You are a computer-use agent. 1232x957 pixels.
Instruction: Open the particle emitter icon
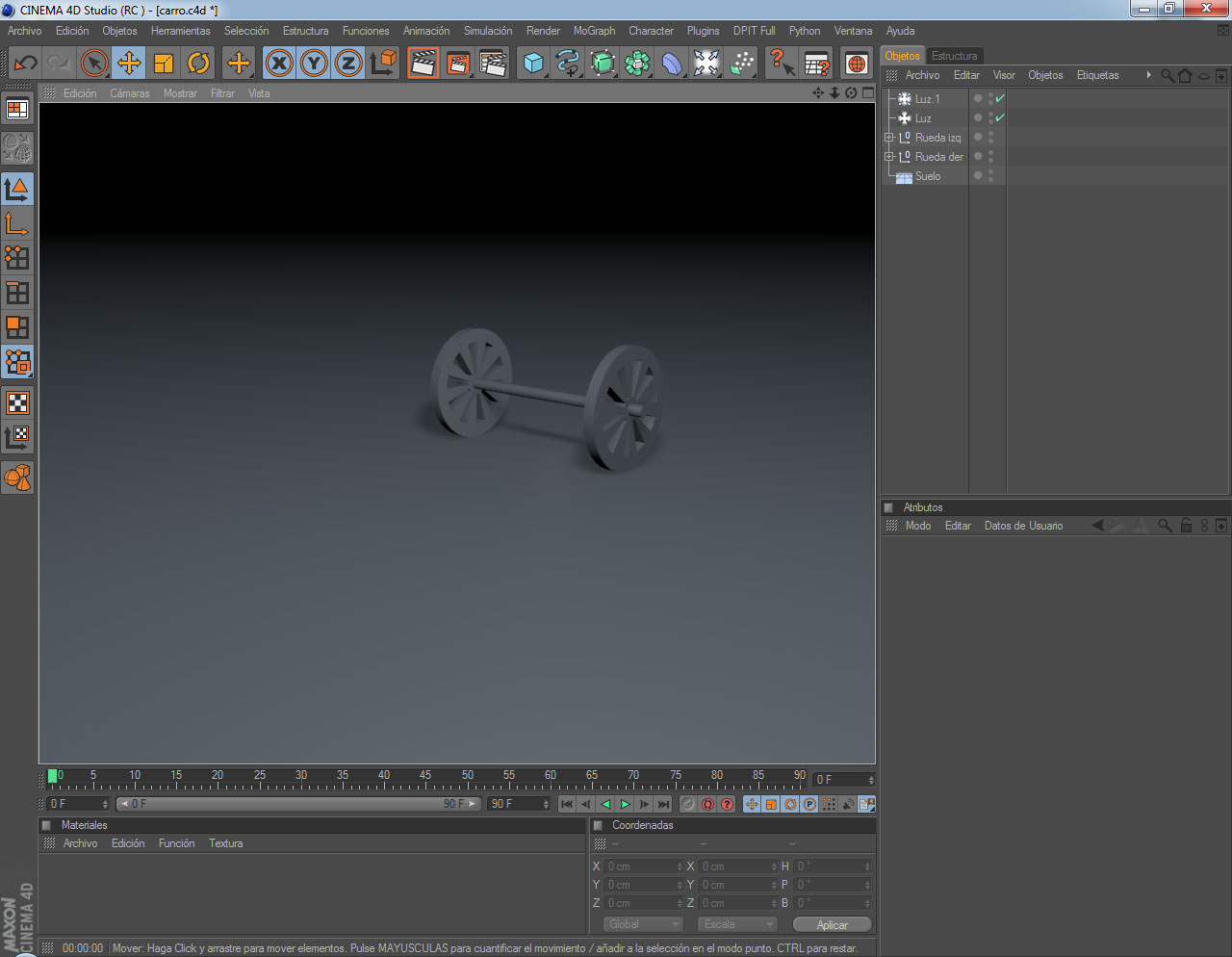coord(741,64)
